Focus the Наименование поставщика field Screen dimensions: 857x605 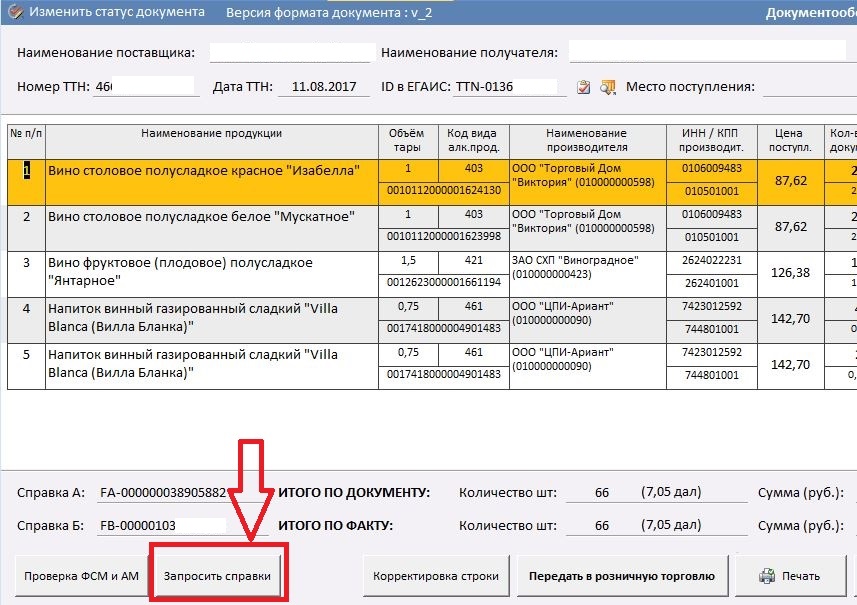pos(291,53)
